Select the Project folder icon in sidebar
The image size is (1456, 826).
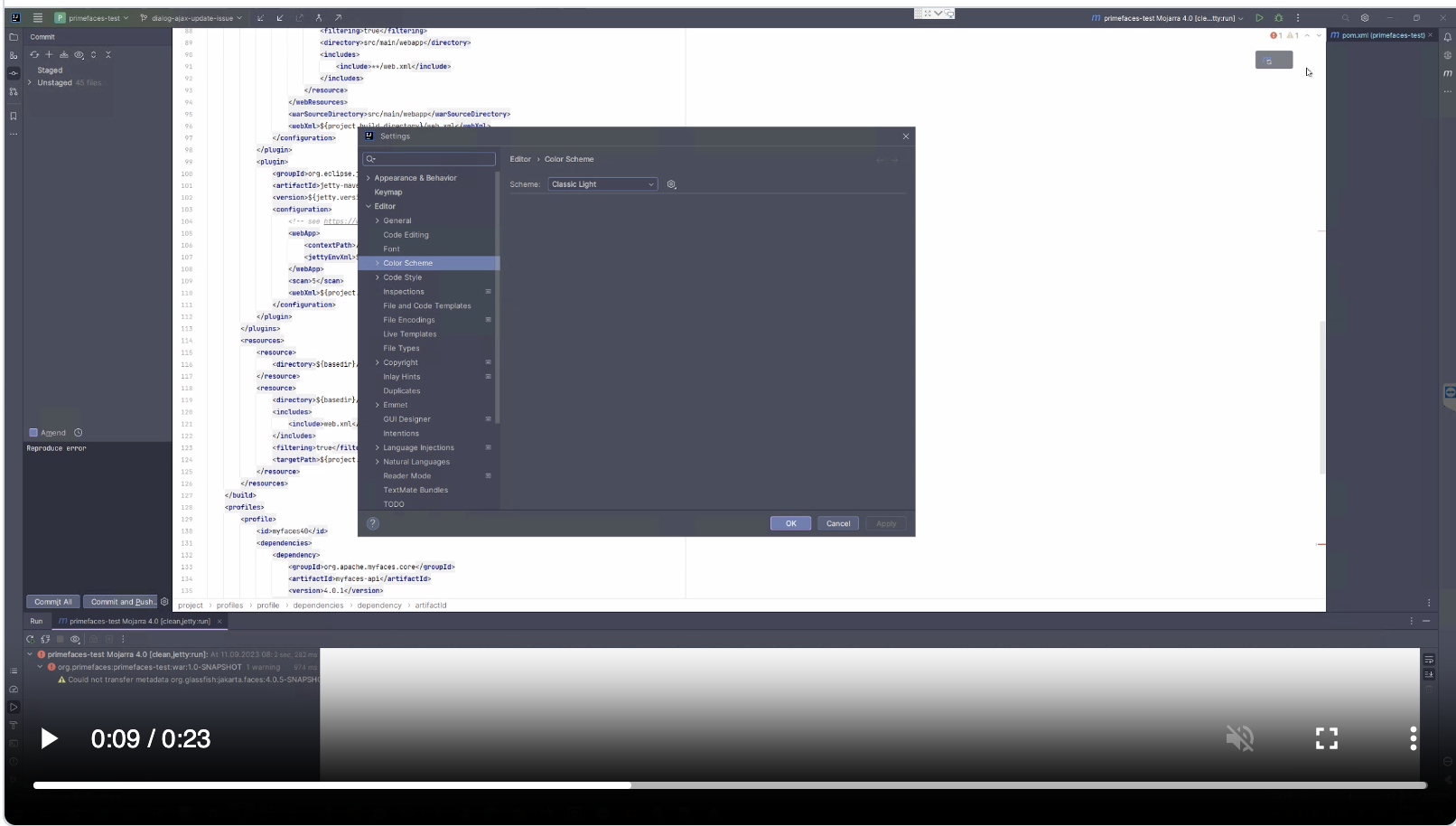(x=13, y=37)
